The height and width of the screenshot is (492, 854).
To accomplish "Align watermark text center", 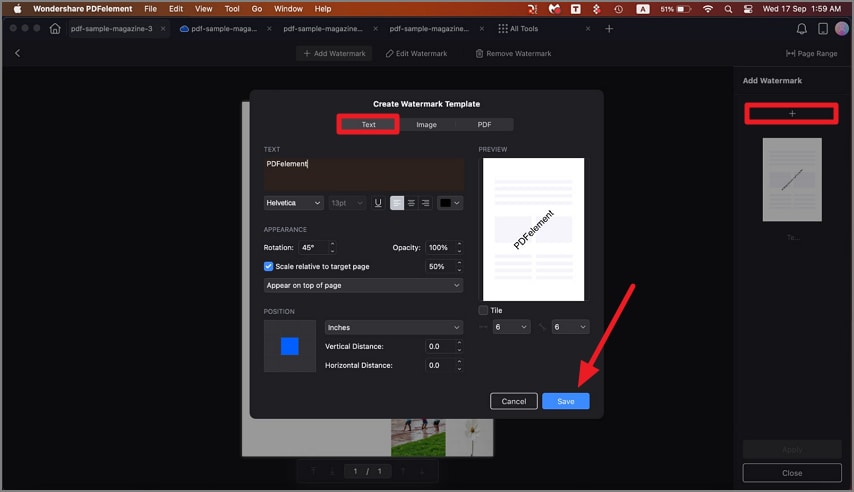I will click(411, 203).
